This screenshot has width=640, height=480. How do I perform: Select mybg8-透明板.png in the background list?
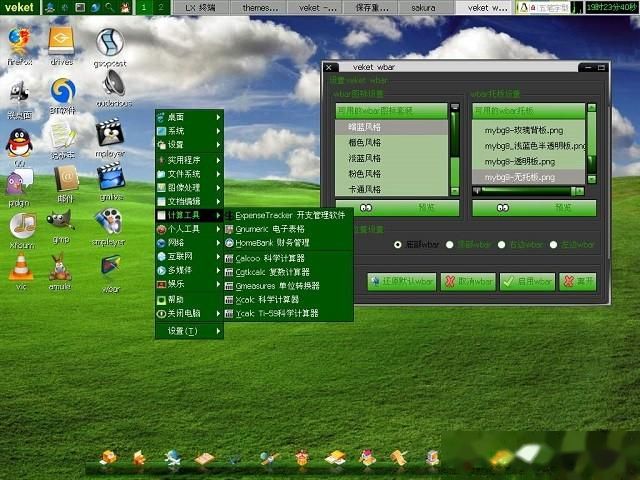coord(529,162)
